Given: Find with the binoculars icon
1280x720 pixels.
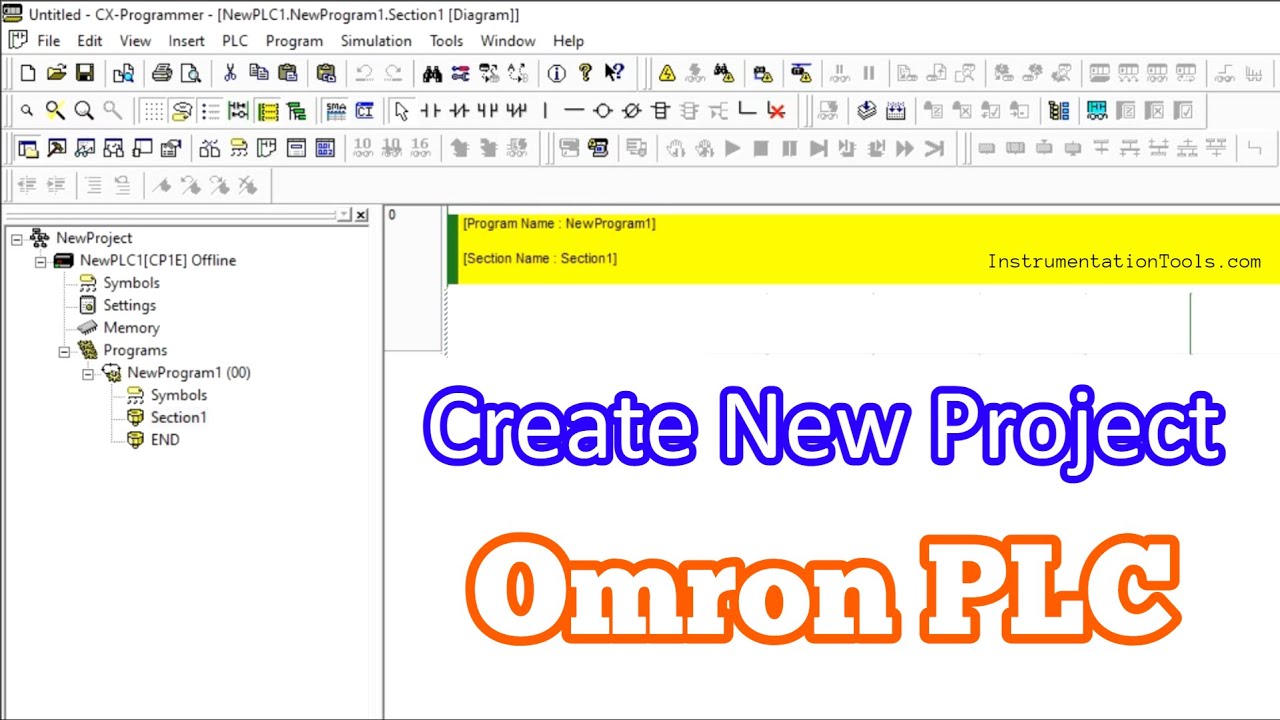Looking at the screenshot, I should coord(432,73).
